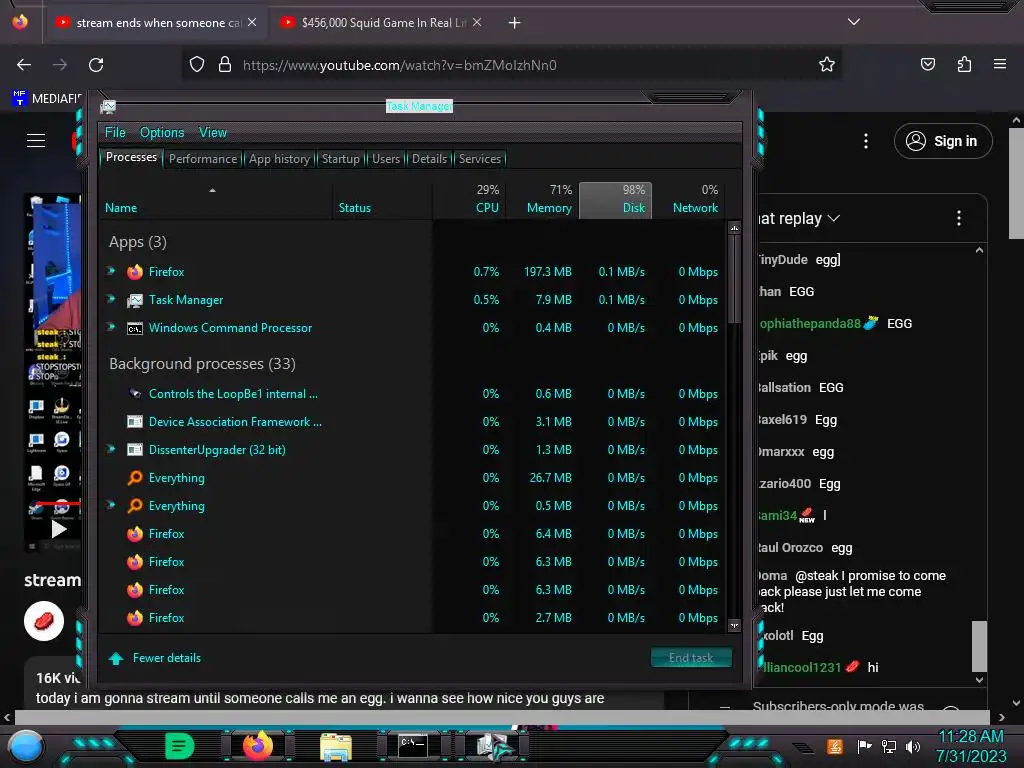Click the Firefox 2.7 MB process icon
Screen dimensions: 1024x768
(x=135, y=618)
